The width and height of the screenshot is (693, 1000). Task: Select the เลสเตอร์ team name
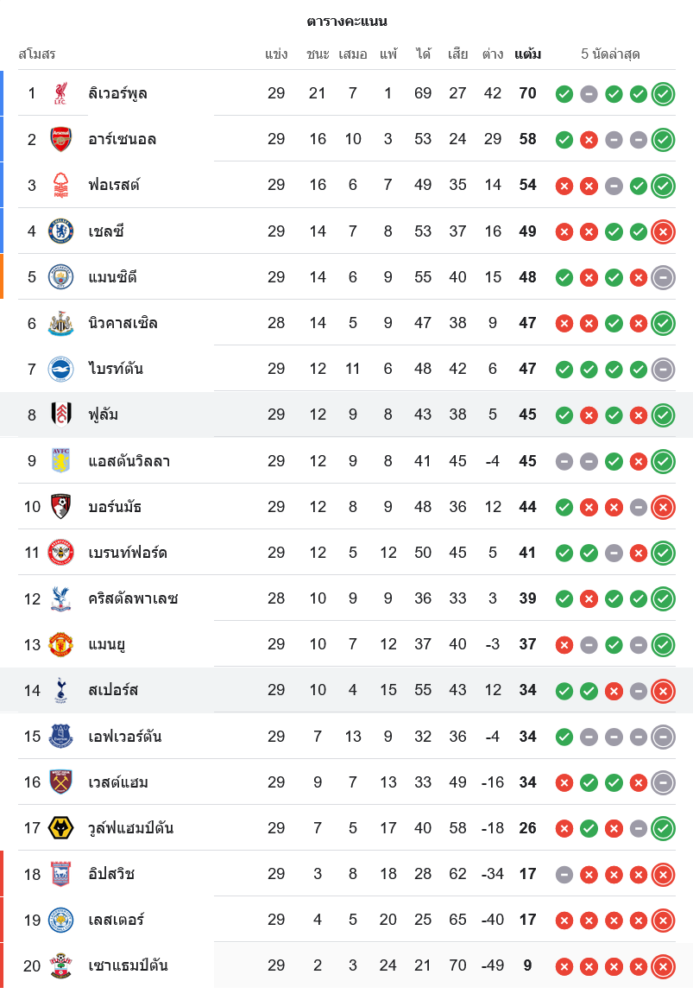(x=117, y=920)
